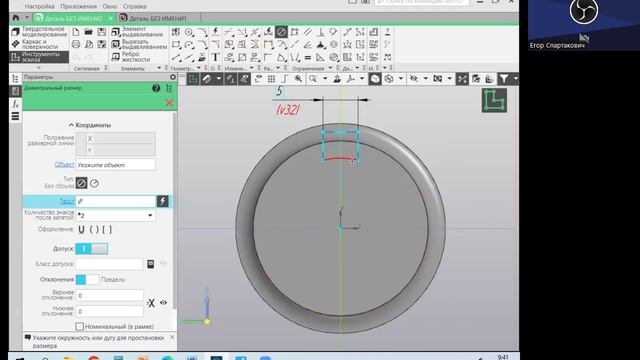Select active diameter dimension tool in ribbon
640x360 pixels.
point(281,32)
